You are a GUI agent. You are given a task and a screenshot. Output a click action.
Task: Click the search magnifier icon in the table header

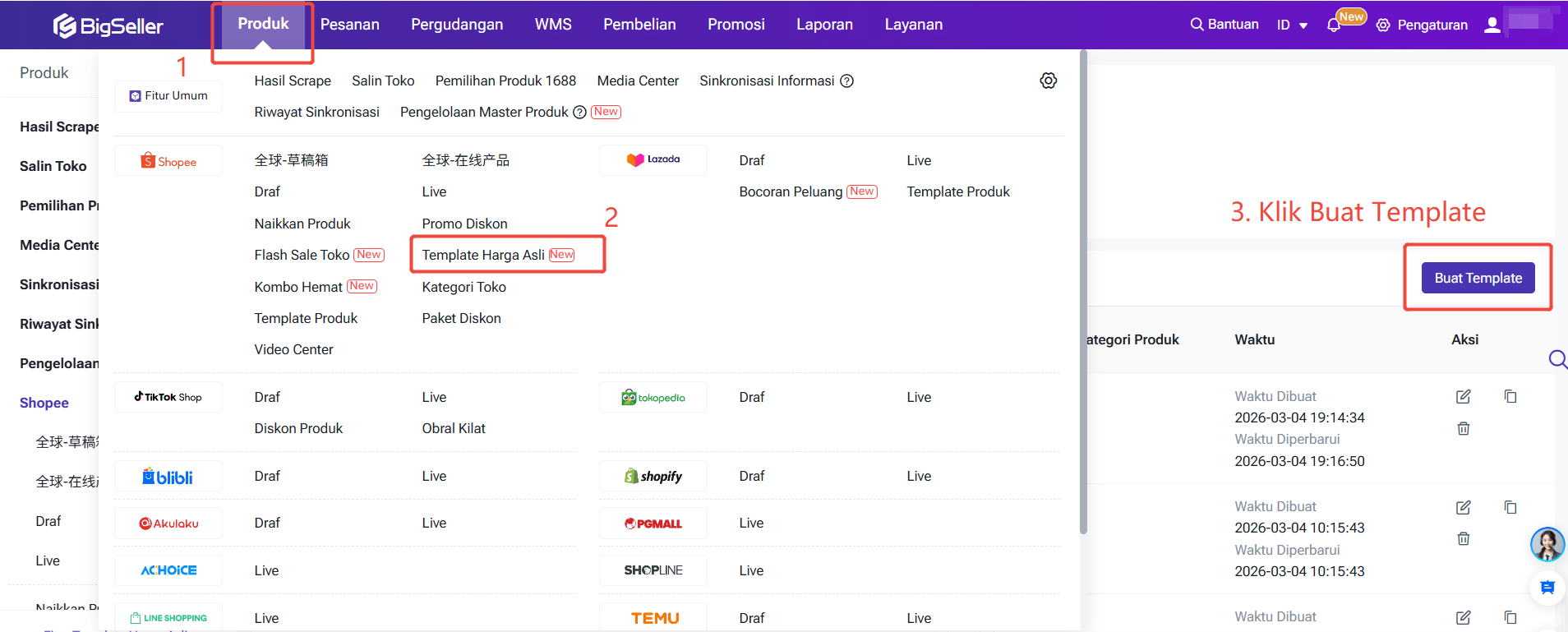coord(1556,359)
